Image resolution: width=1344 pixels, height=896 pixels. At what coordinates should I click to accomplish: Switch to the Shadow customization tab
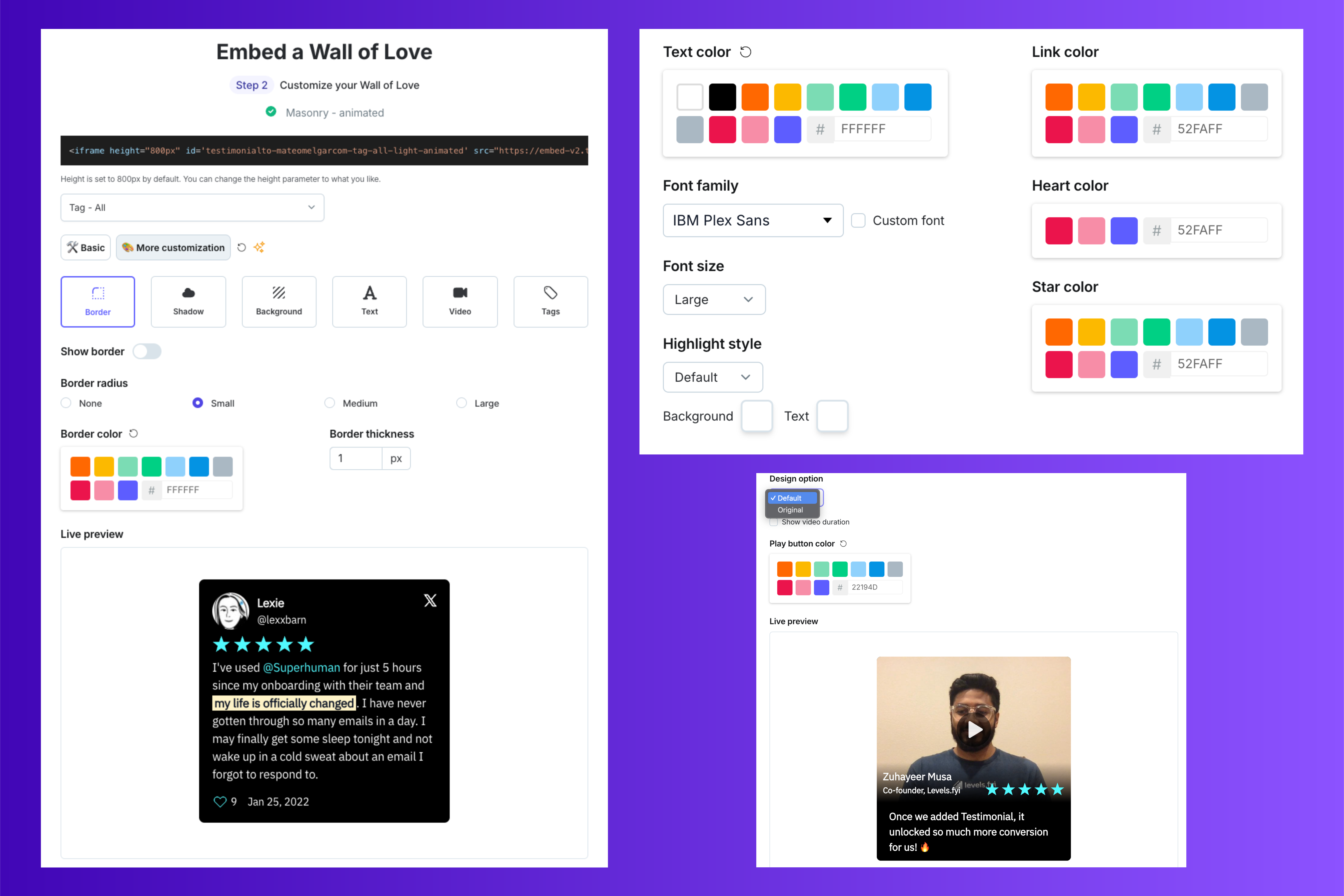188,301
